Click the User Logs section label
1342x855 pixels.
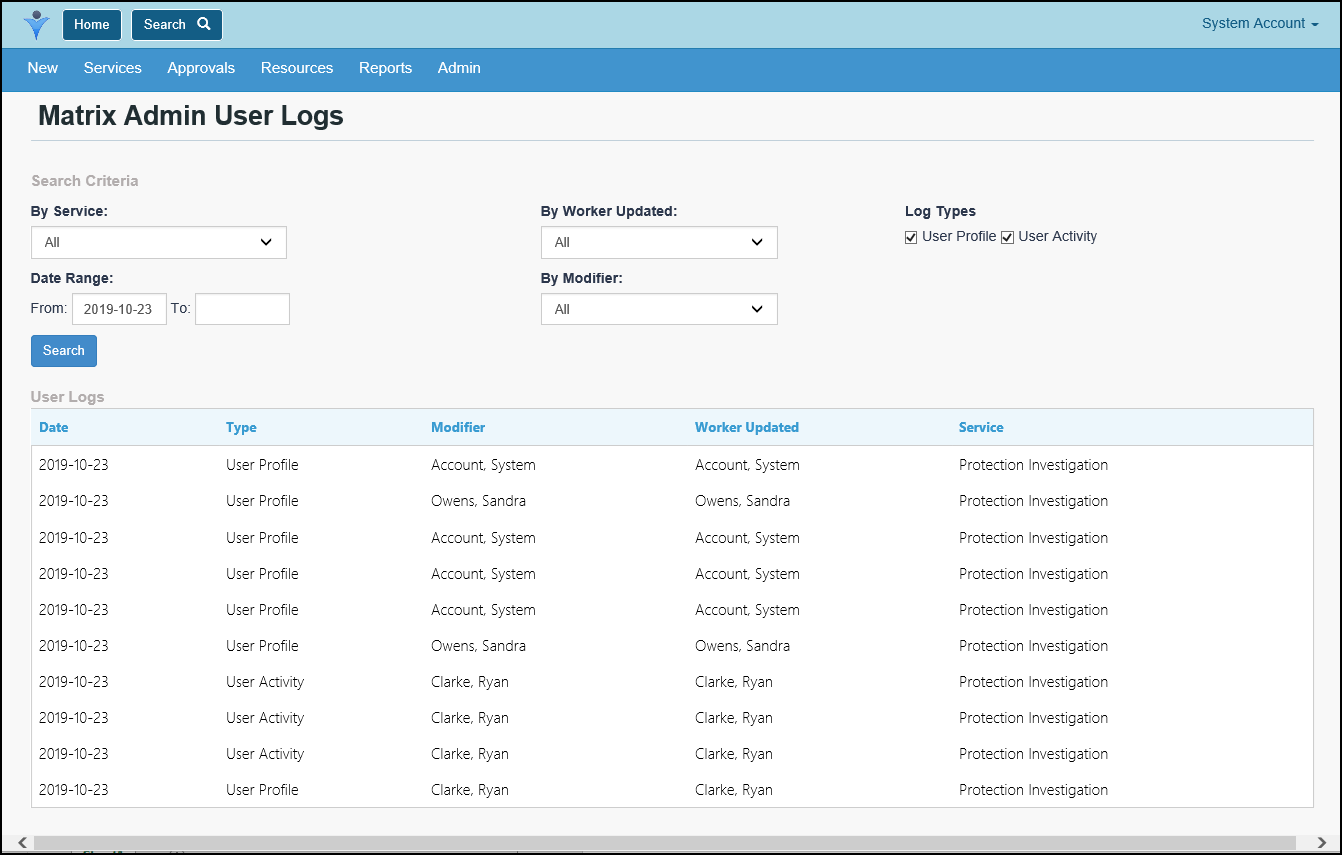(x=68, y=397)
